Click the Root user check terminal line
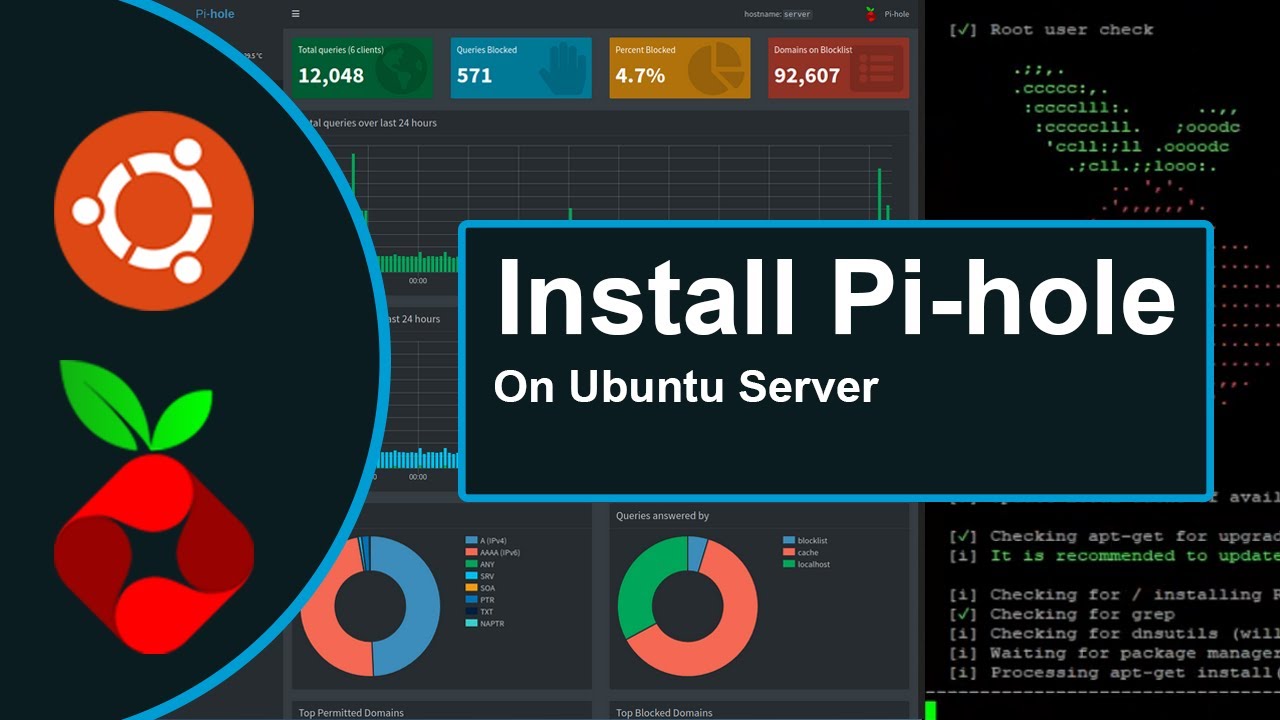Image resolution: width=1280 pixels, height=720 pixels. click(x=1051, y=30)
